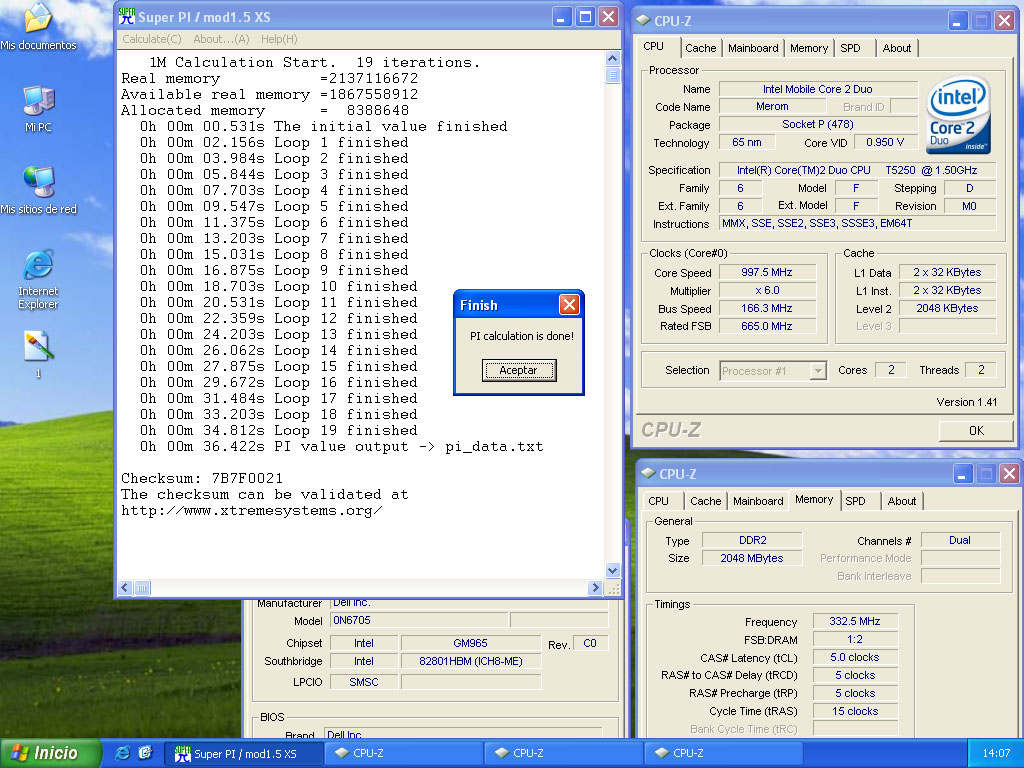This screenshot has height=768, width=1024.
Task: Click the Super PI horizontal scroll thumb
Action: point(142,587)
